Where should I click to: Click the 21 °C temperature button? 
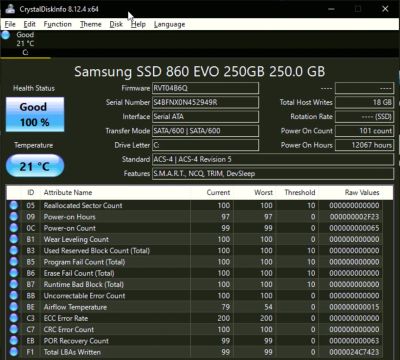[x=35, y=166]
